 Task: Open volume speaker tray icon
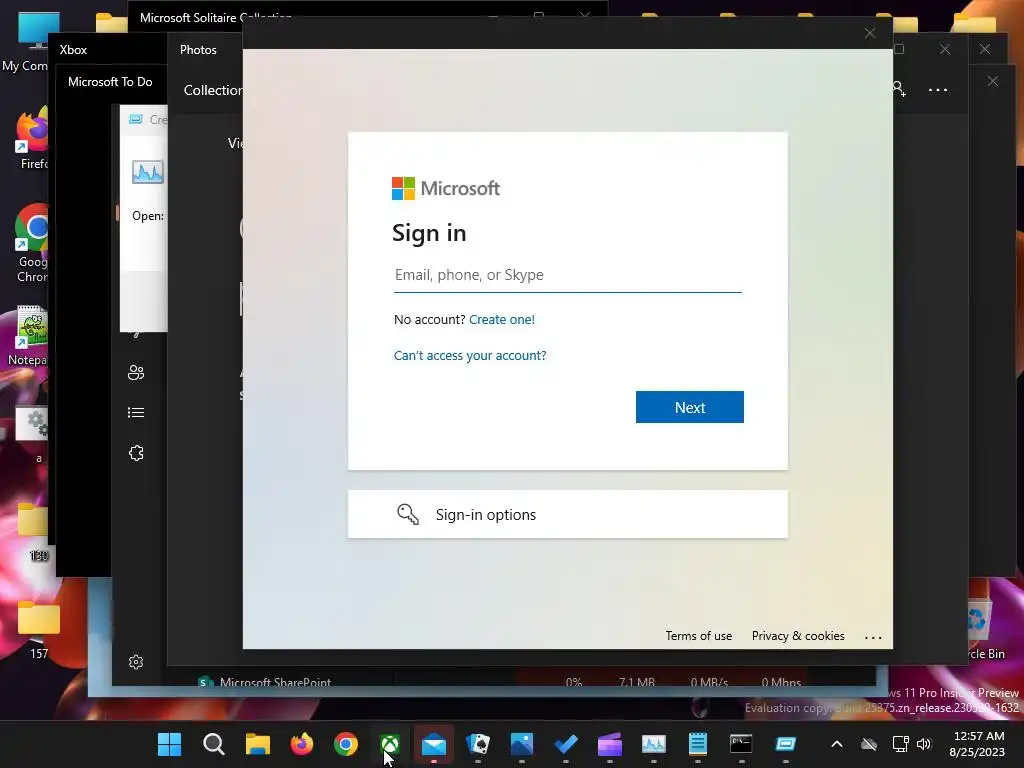(x=924, y=744)
